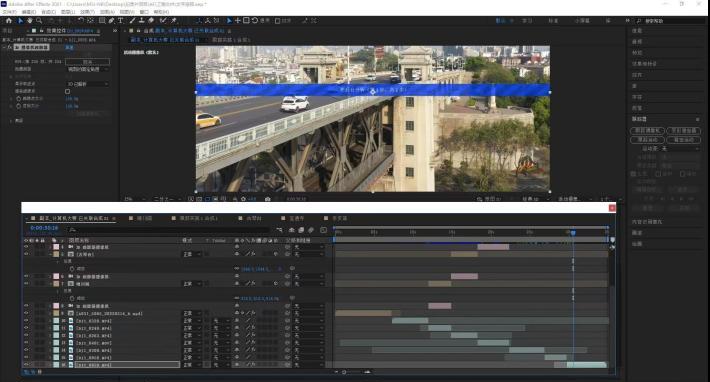The width and height of the screenshot is (710, 382).
Task: Open blending mode dropdown for layer 5
Action: point(192,254)
